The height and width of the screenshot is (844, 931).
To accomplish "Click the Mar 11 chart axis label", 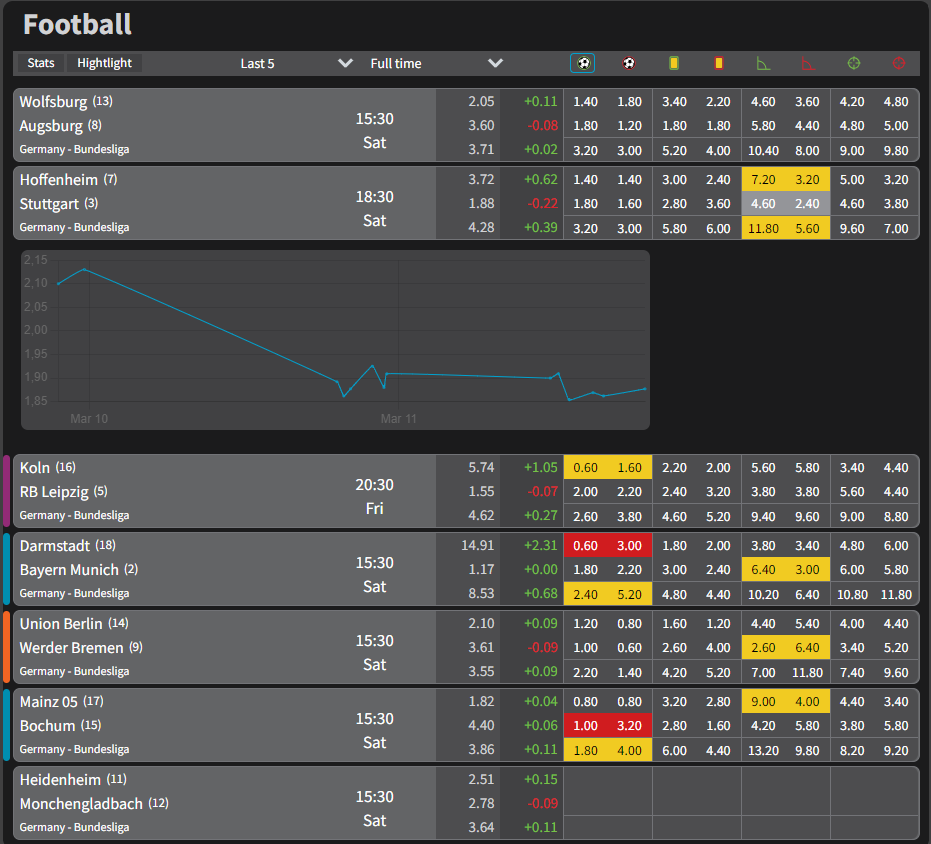I will pyautogui.click(x=398, y=419).
